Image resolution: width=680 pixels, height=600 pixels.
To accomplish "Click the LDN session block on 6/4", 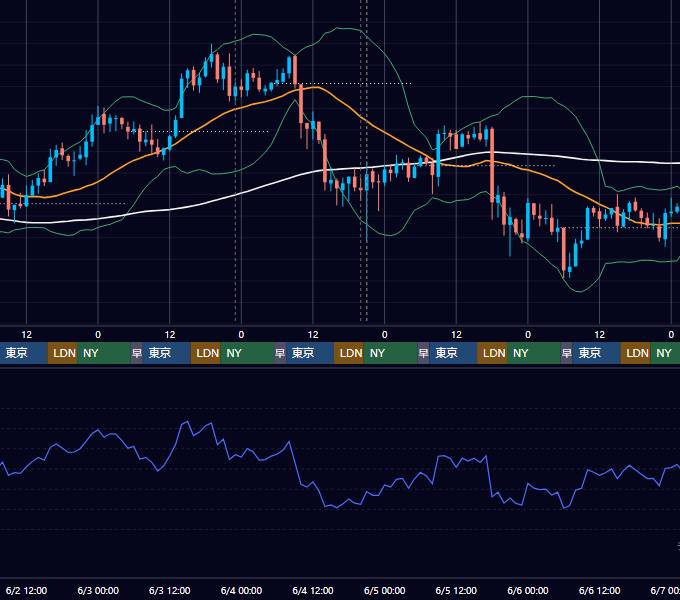I will point(349,353).
